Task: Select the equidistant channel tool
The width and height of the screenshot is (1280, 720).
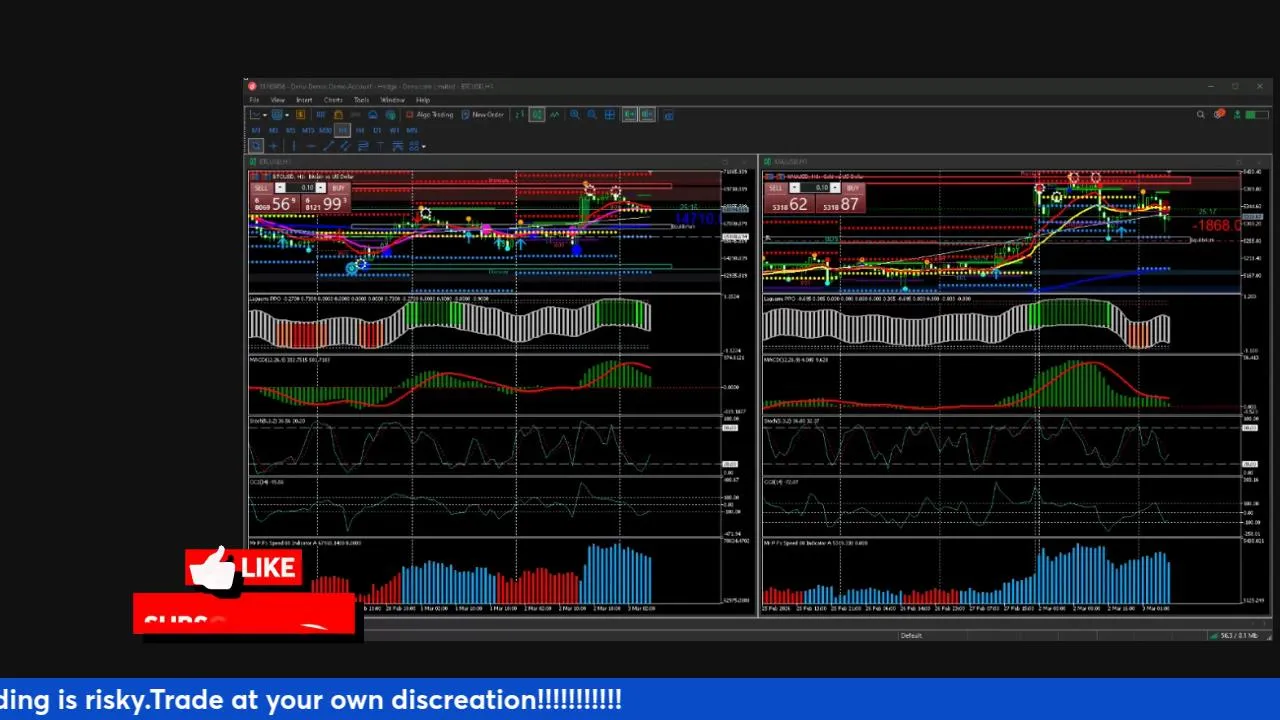Action: point(345,146)
